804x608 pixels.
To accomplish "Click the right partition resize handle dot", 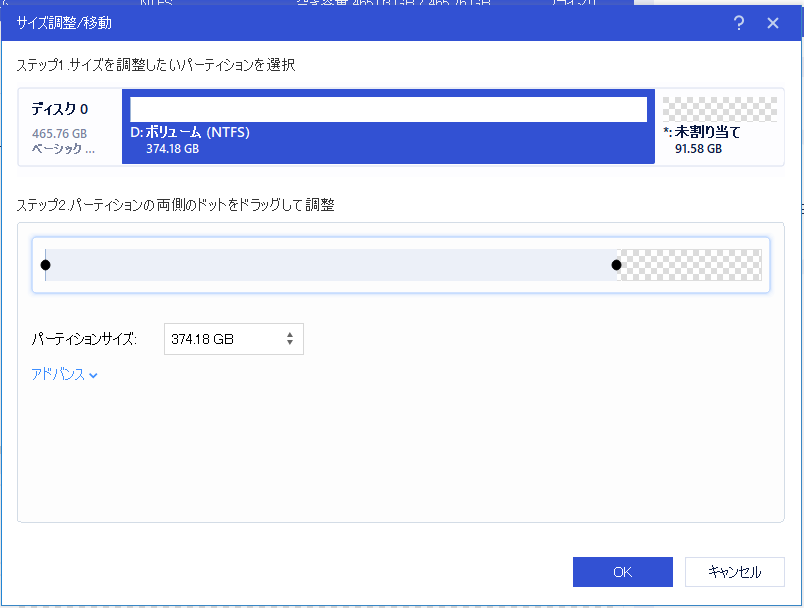I will 616,264.
